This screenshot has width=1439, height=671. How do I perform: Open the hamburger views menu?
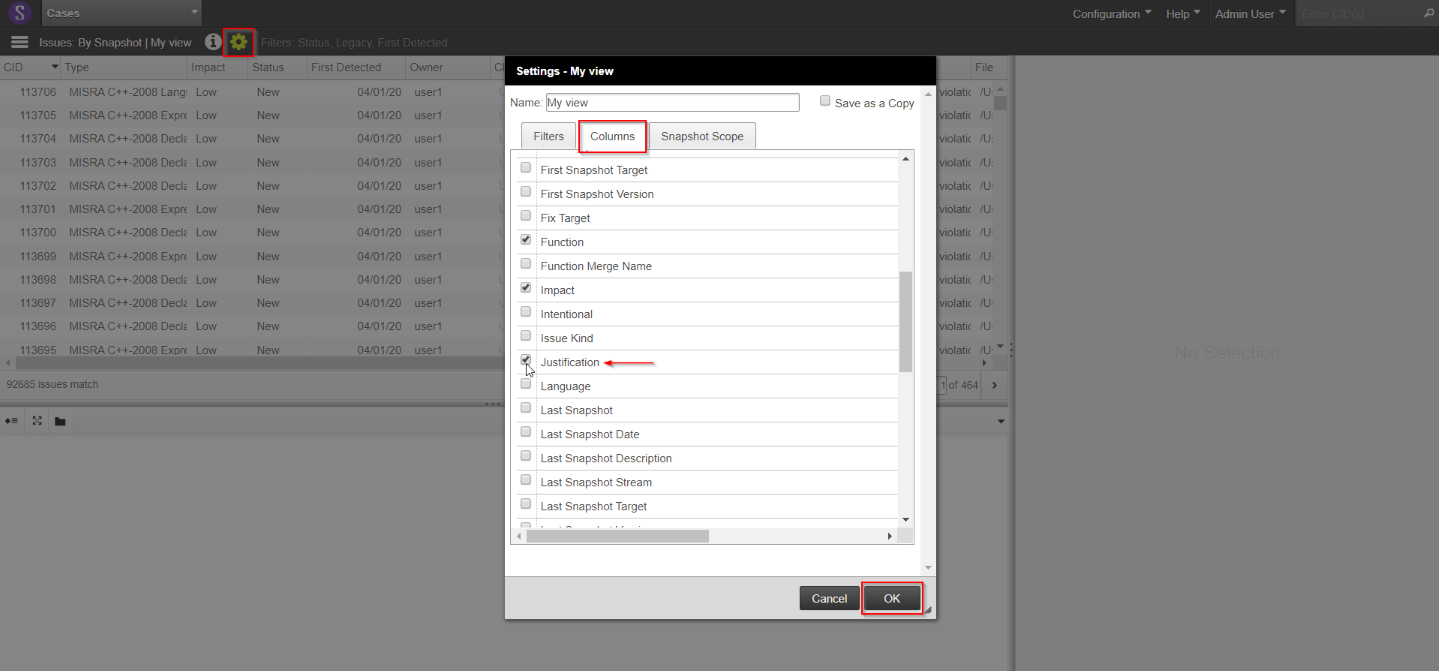(19, 42)
